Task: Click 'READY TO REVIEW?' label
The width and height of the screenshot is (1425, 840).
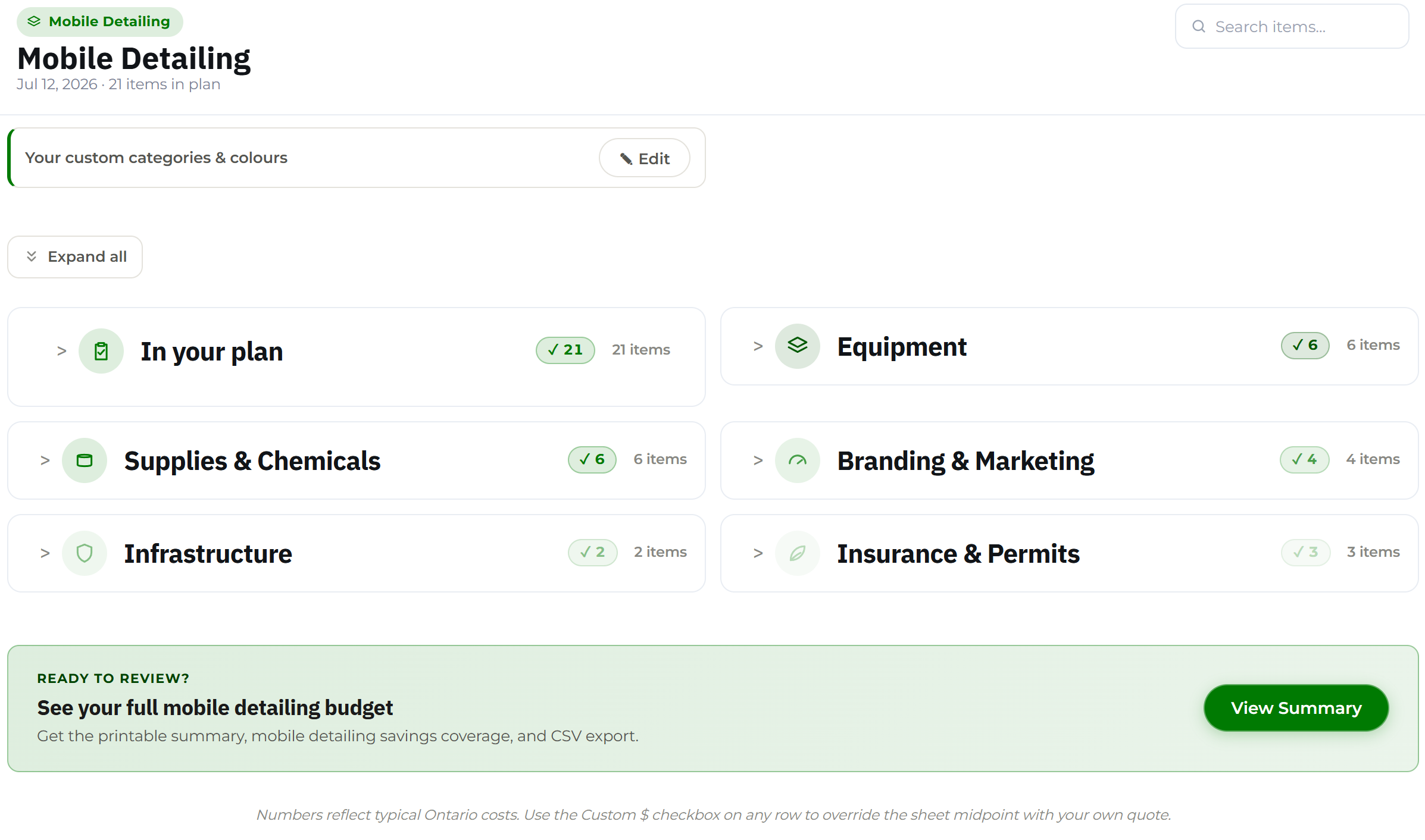Action: (113, 678)
